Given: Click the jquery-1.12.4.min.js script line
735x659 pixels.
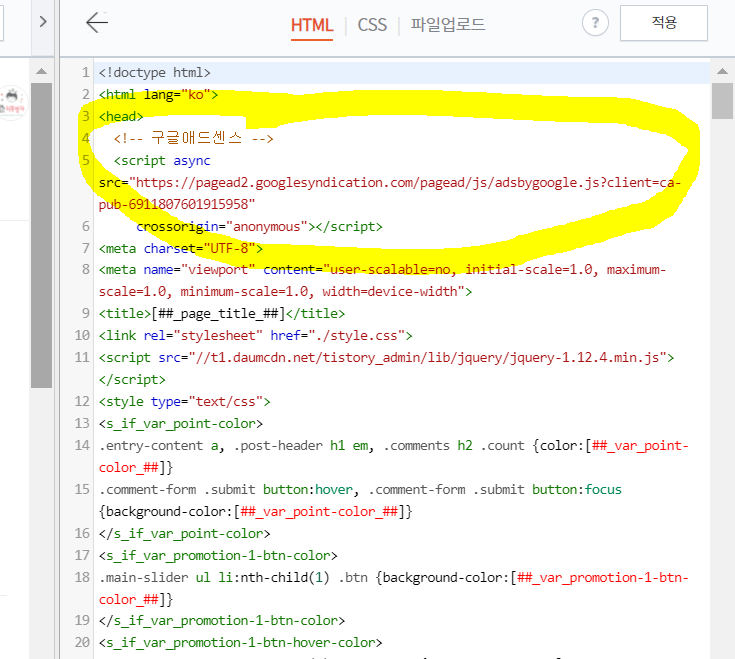Looking at the screenshot, I should pyautogui.click(x=386, y=358).
